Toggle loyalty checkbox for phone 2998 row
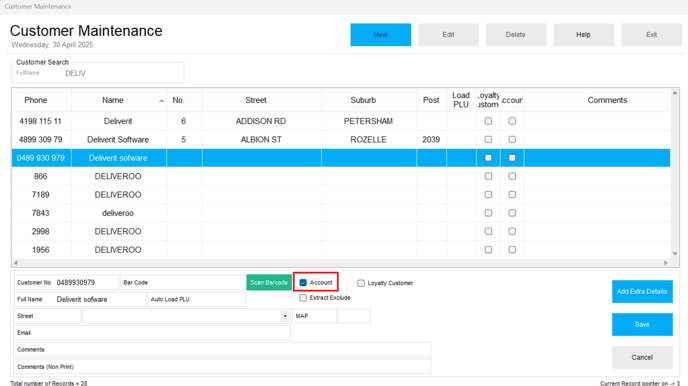 488,231
